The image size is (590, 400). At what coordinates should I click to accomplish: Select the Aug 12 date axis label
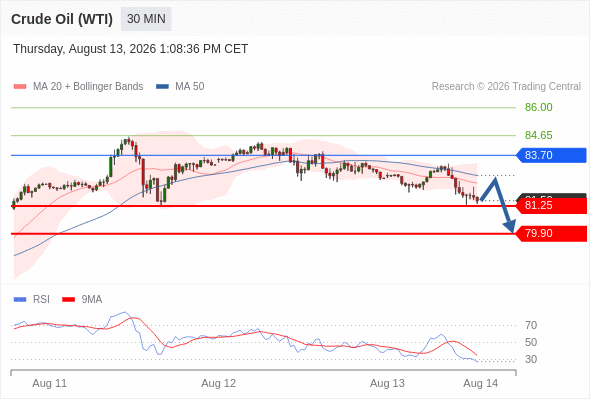(218, 383)
